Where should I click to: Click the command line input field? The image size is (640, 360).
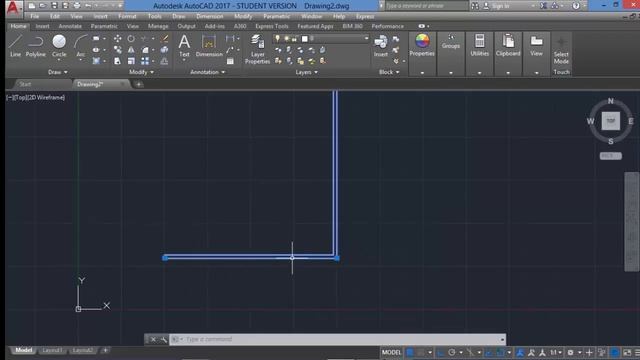pyautogui.click(x=339, y=339)
